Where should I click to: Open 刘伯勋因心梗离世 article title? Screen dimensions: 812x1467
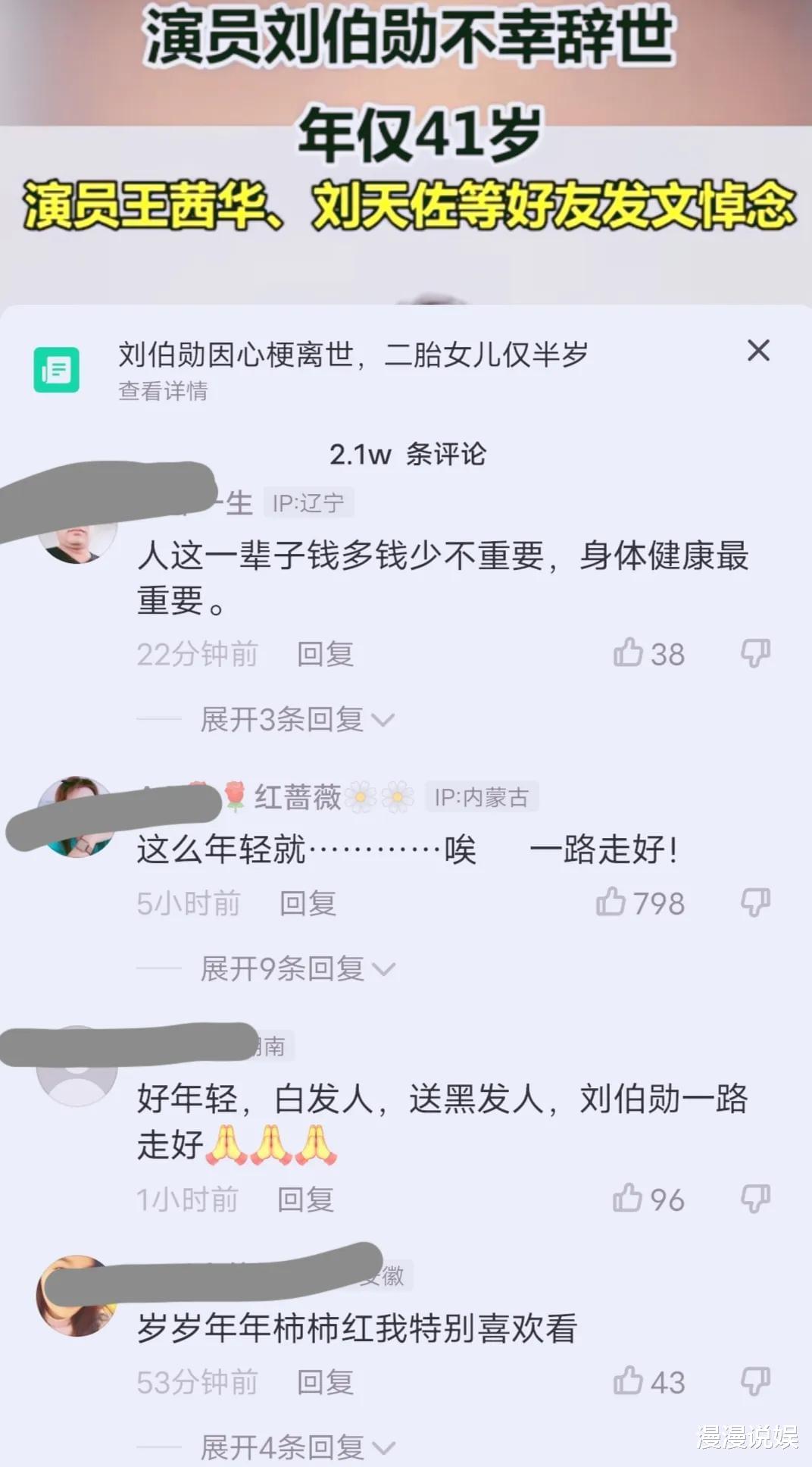353,354
